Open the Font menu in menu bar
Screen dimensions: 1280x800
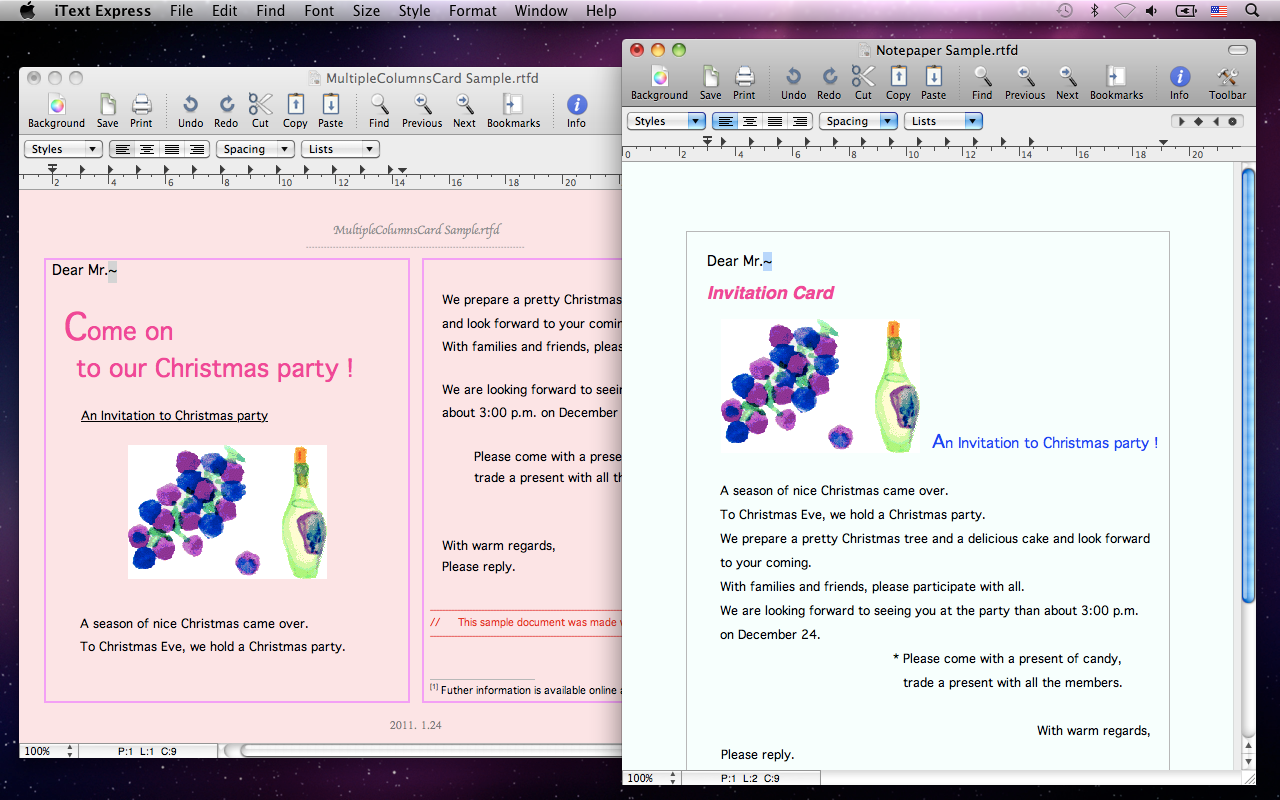(x=319, y=11)
